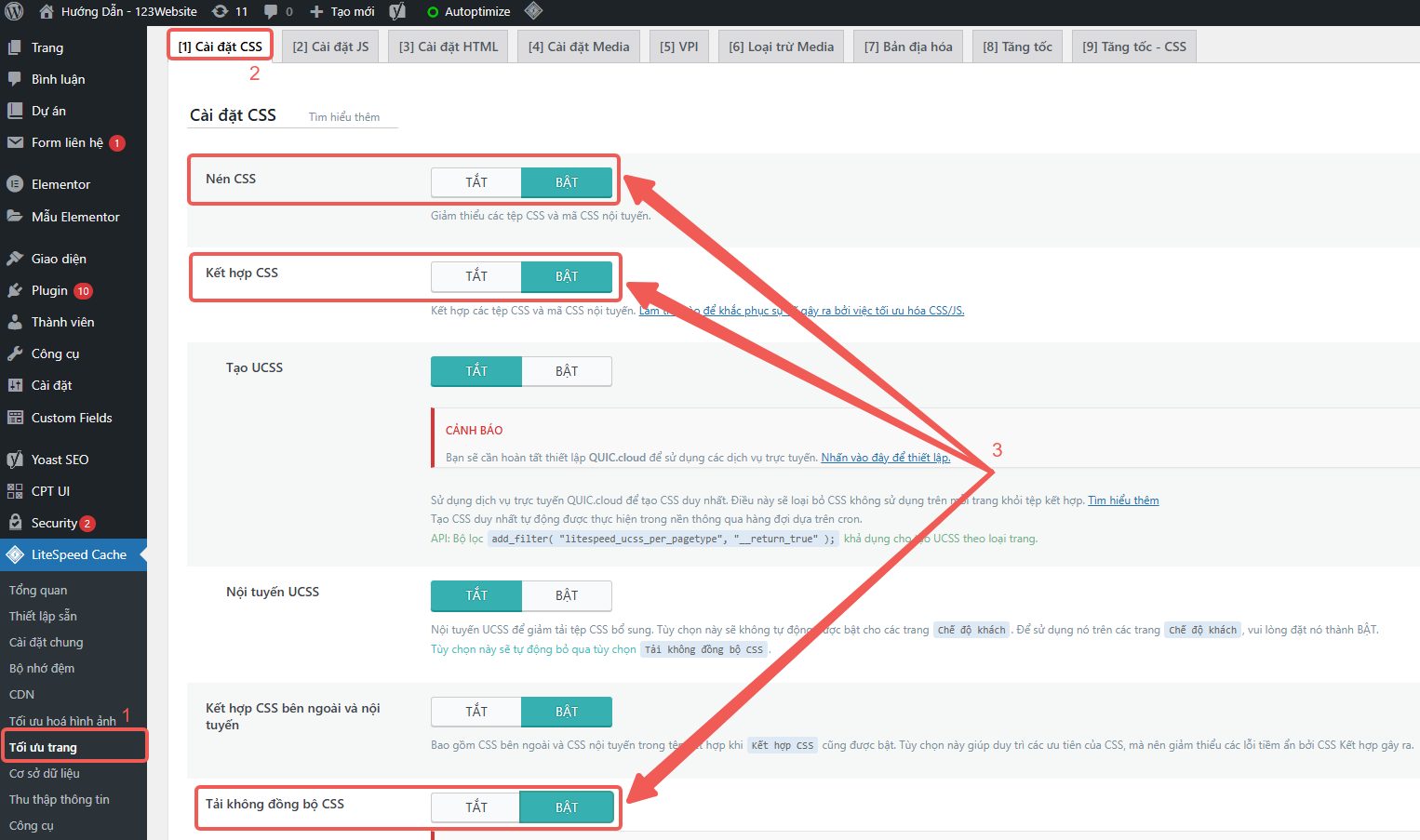Image resolution: width=1420 pixels, height=840 pixels.
Task: Click the LiteSpeed diamond icon in admin bar
Action: 533,12
